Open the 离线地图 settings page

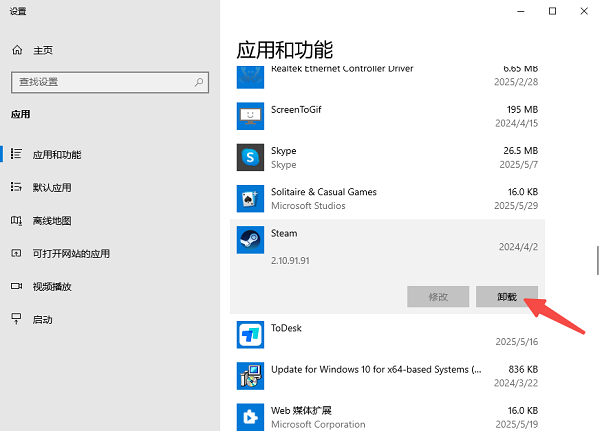click(x=52, y=220)
